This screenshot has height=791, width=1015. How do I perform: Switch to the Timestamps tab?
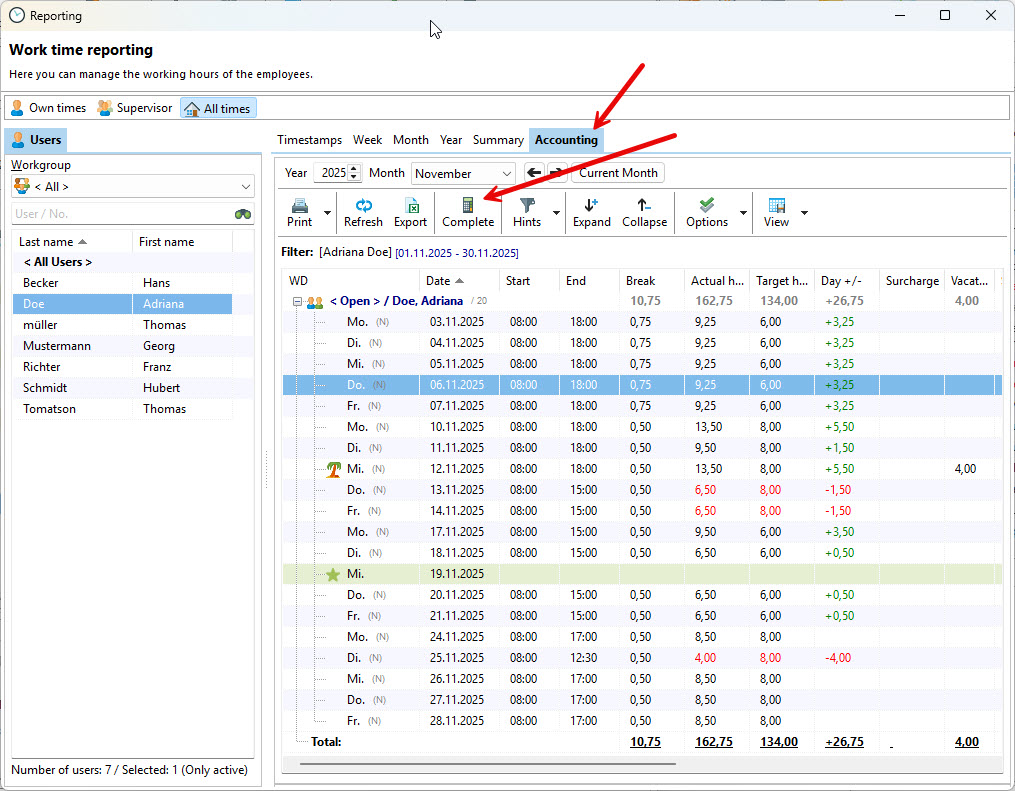309,140
